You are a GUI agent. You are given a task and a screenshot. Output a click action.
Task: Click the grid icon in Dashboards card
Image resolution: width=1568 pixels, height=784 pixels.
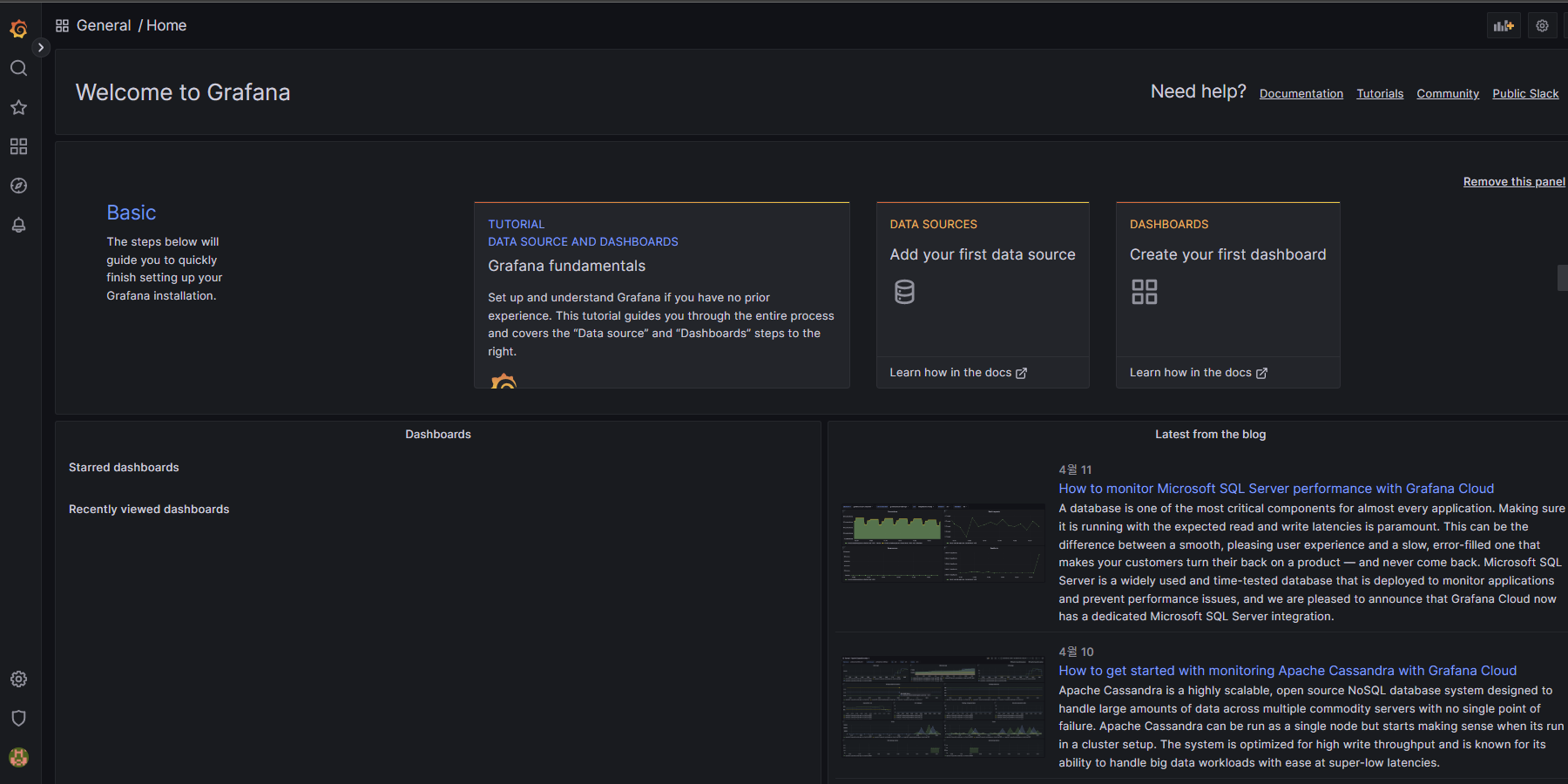[x=1145, y=292]
